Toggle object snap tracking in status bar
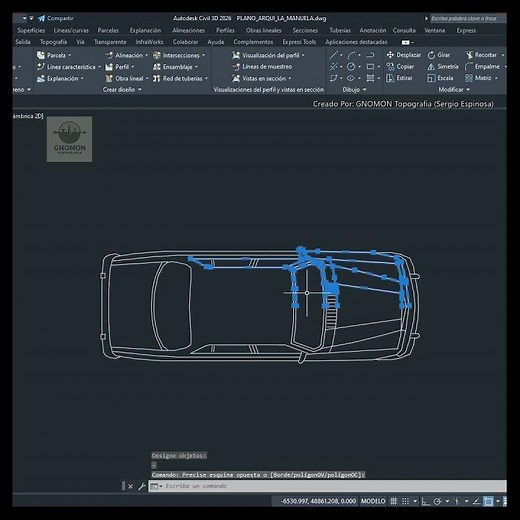This screenshot has width=520, height=520. (x=477, y=501)
